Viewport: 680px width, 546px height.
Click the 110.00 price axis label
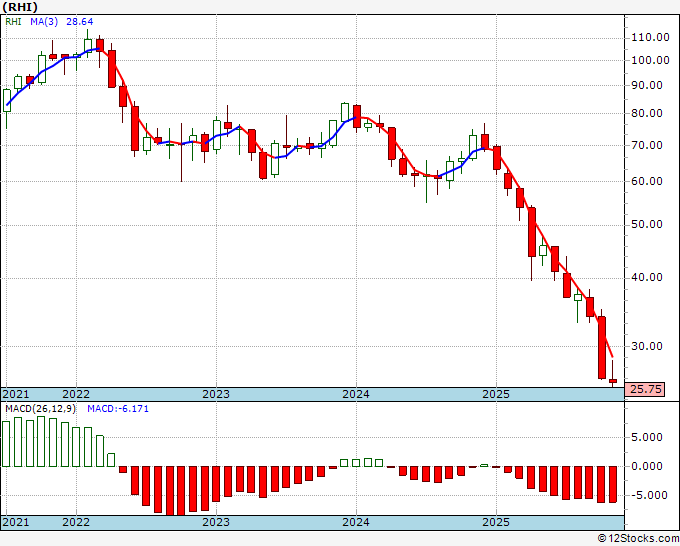(651, 37)
